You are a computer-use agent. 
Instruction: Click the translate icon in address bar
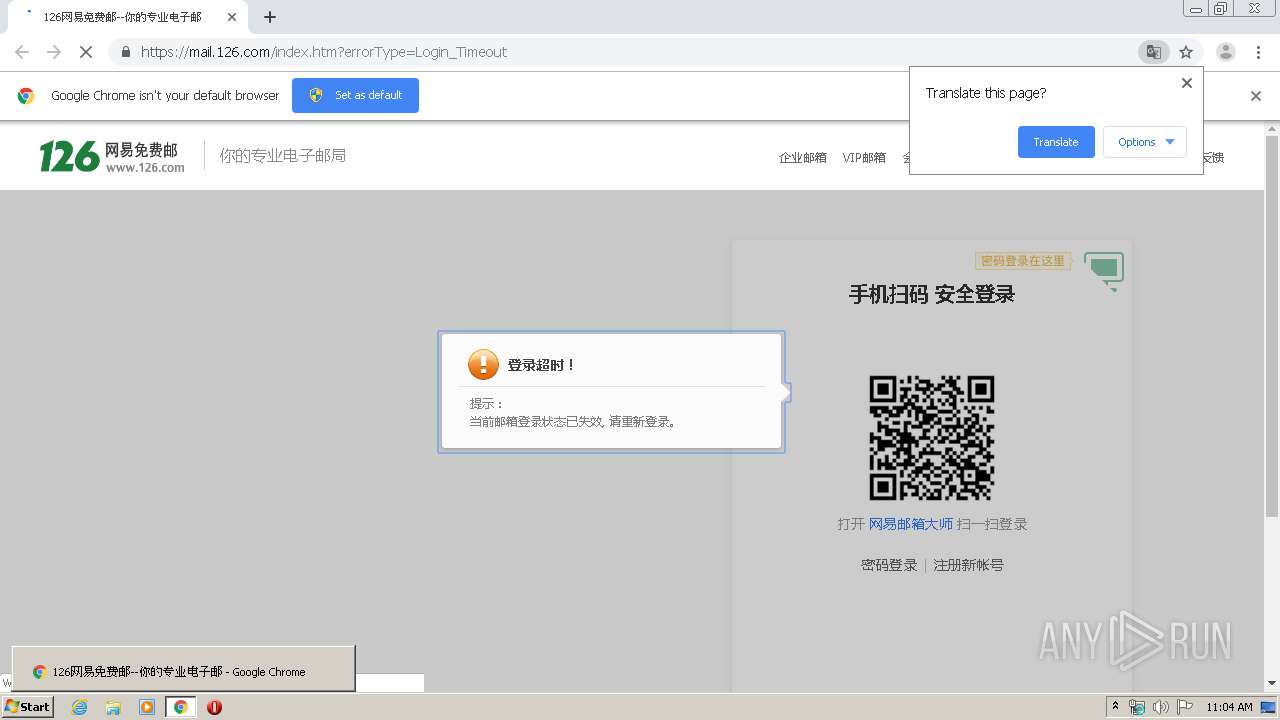coord(1154,52)
